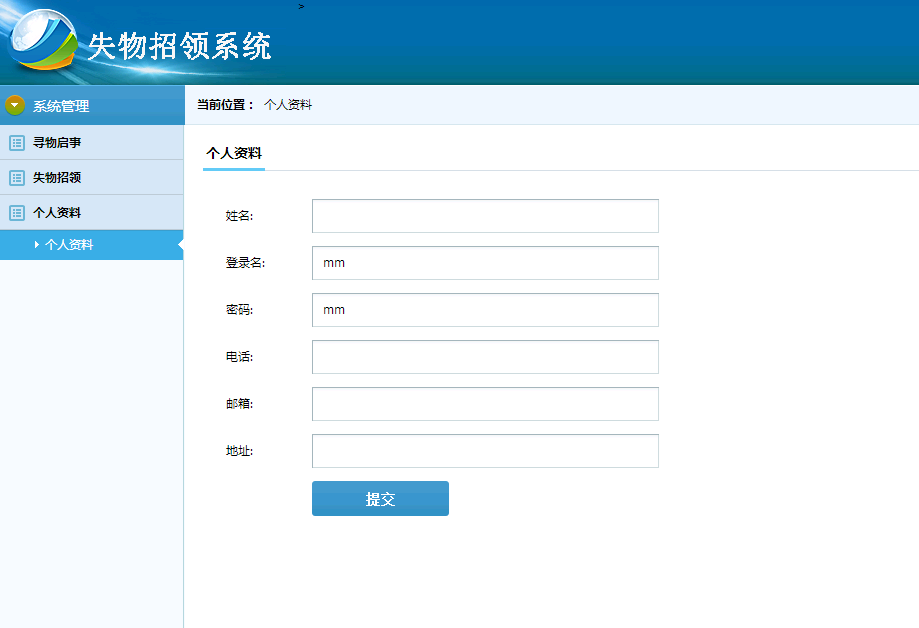Click into the 登录名 text field
Screen dimensions: 919x628
[485, 263]
